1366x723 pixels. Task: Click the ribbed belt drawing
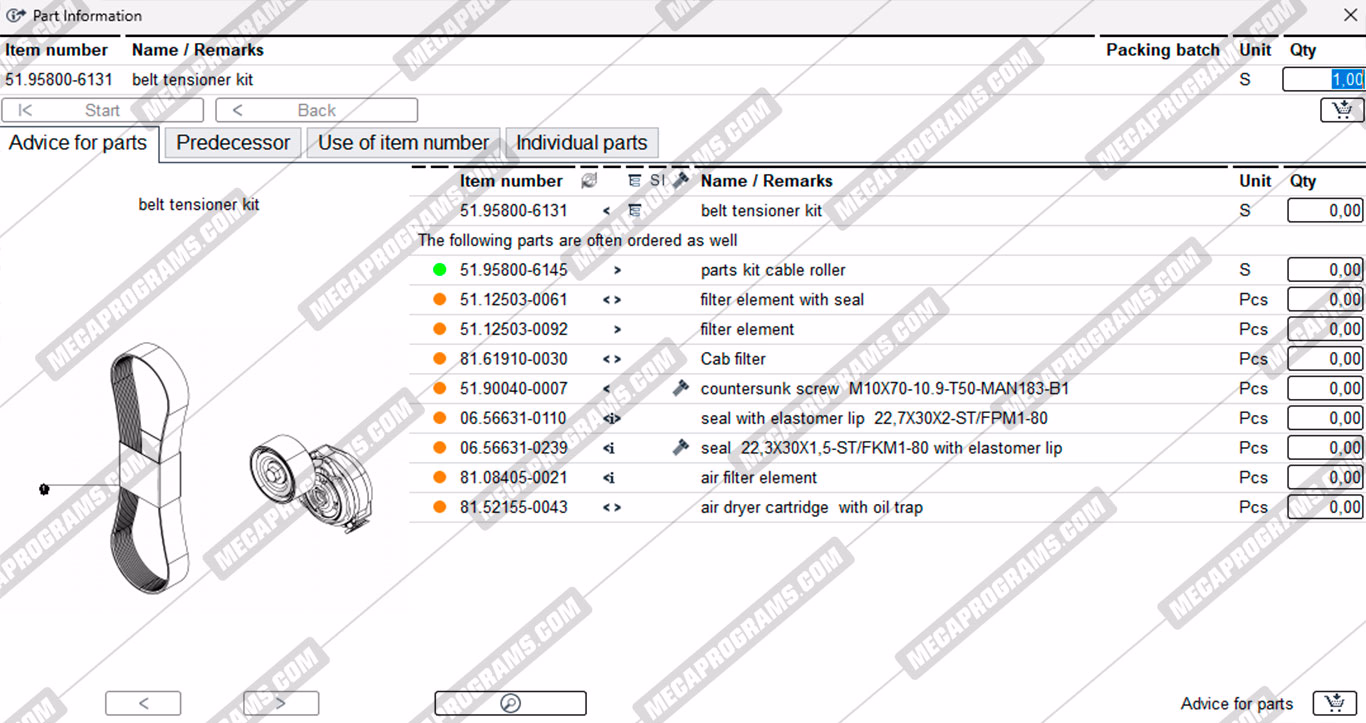[148, 467]
